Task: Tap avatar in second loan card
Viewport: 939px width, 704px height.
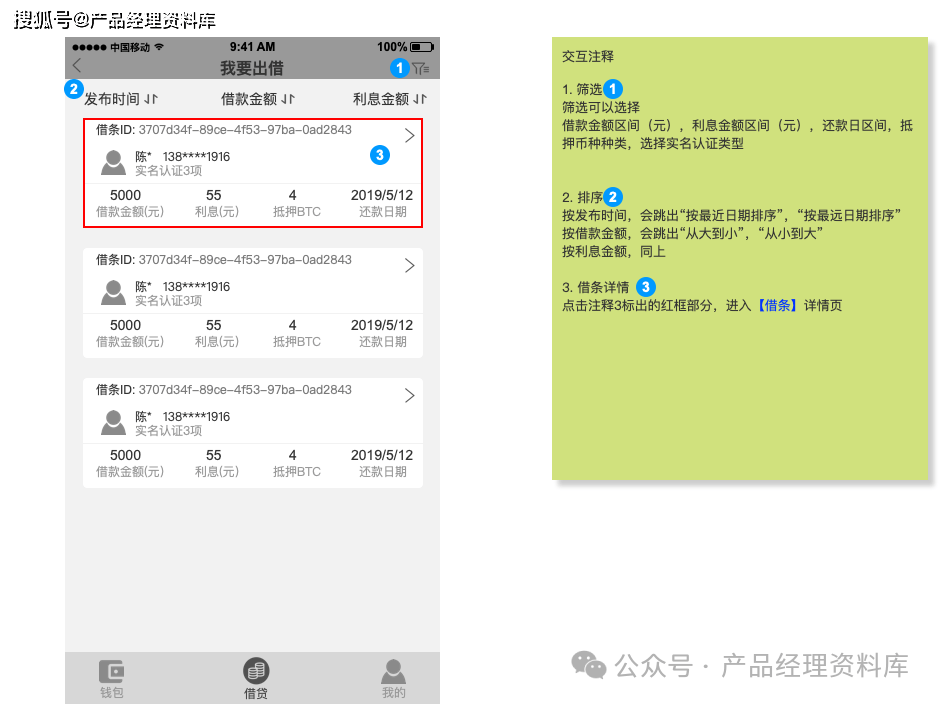Action: pyautogui.click(x=113, y=293)
